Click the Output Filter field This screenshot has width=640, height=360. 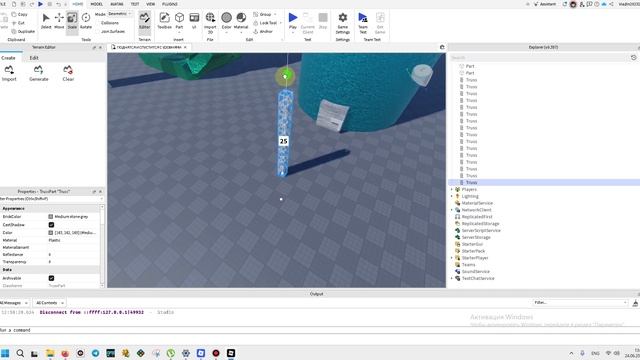coord(580,303)
